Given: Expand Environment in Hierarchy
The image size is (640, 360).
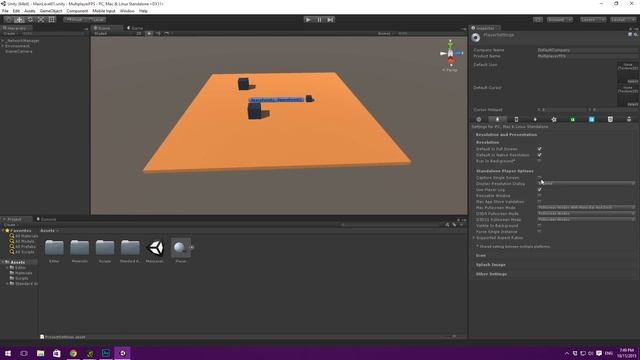Looking at the screenshot, I should (x=3, y=46).
